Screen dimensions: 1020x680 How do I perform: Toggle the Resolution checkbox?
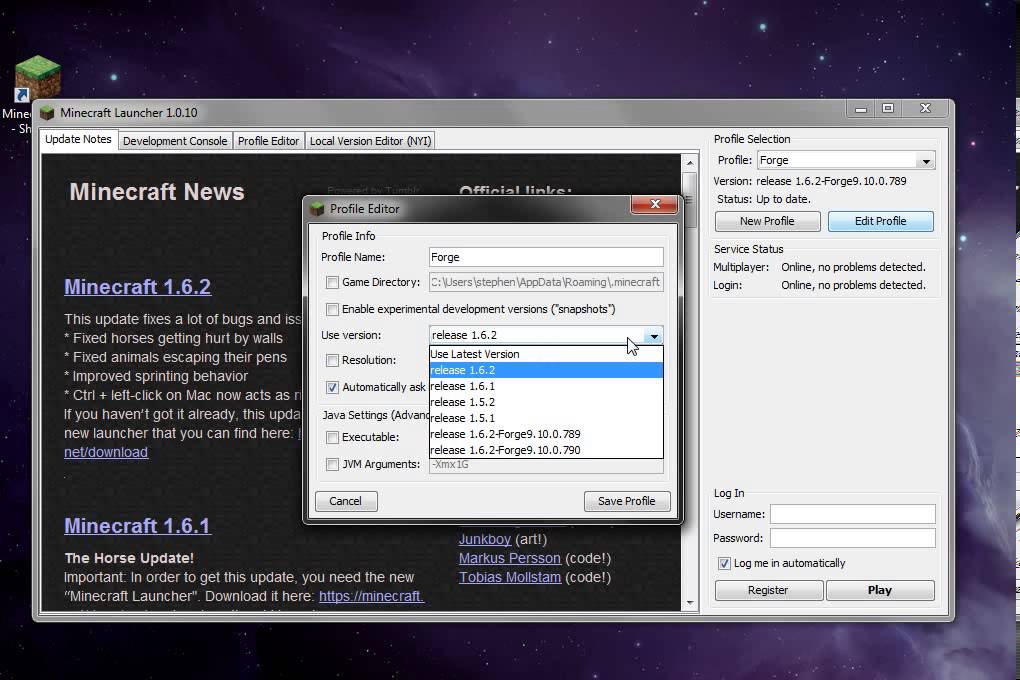pos(332,360)
